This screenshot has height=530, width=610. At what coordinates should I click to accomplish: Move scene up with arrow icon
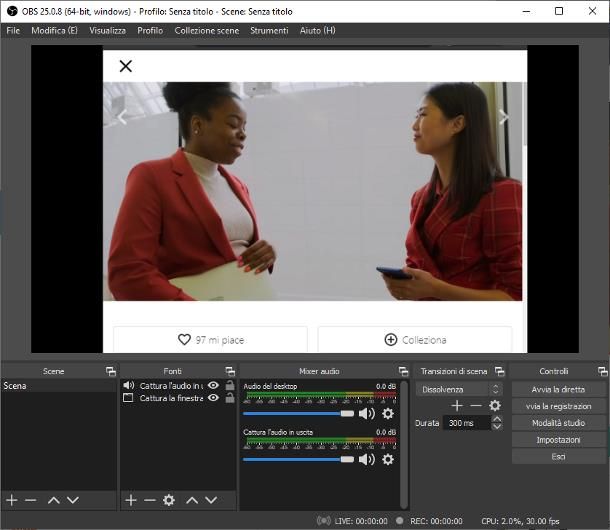coord(54,500)
